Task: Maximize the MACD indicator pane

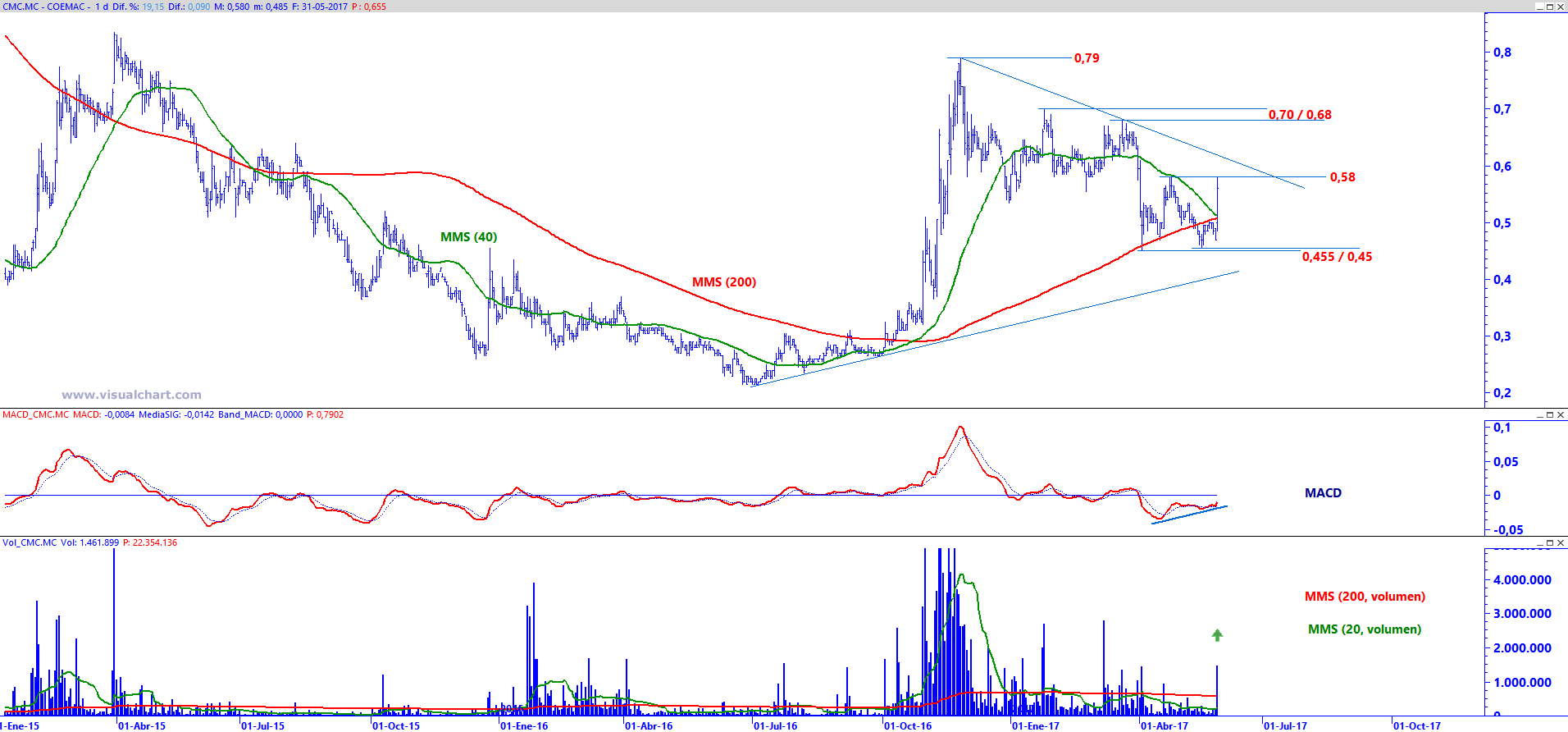Action: point(1550,414)
